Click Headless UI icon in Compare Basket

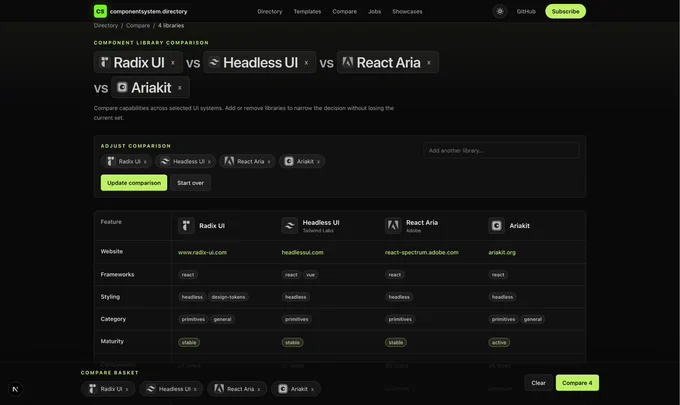click(150, 389)
